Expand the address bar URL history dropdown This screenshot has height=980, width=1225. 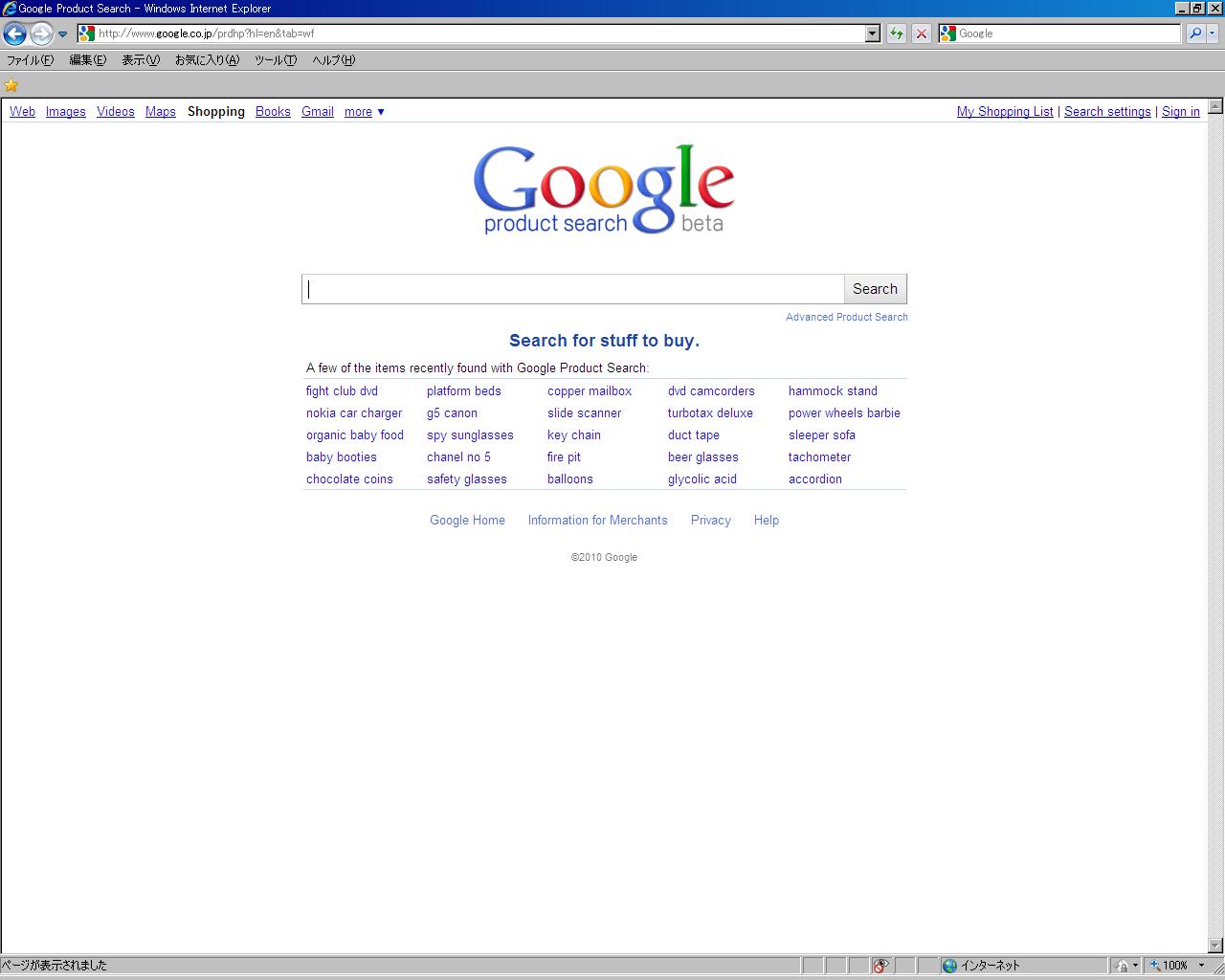872,33
